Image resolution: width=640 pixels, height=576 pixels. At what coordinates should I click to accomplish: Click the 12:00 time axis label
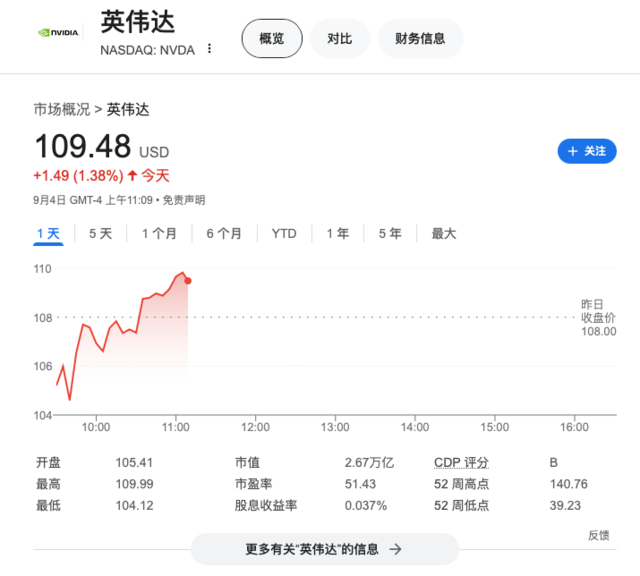coord(255,427)
